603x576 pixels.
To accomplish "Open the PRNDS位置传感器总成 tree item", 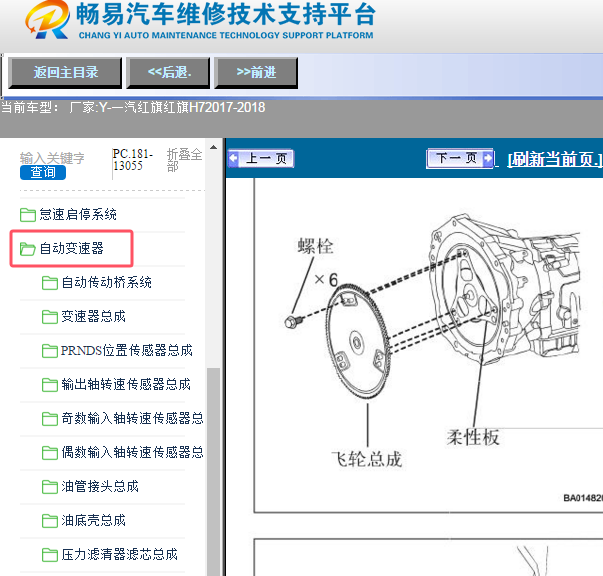I will point(127,350).
